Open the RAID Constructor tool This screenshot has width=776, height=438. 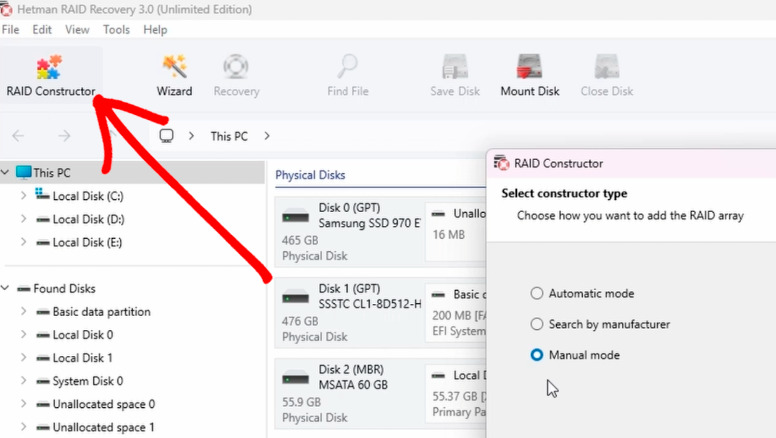[x=50, y=75]
